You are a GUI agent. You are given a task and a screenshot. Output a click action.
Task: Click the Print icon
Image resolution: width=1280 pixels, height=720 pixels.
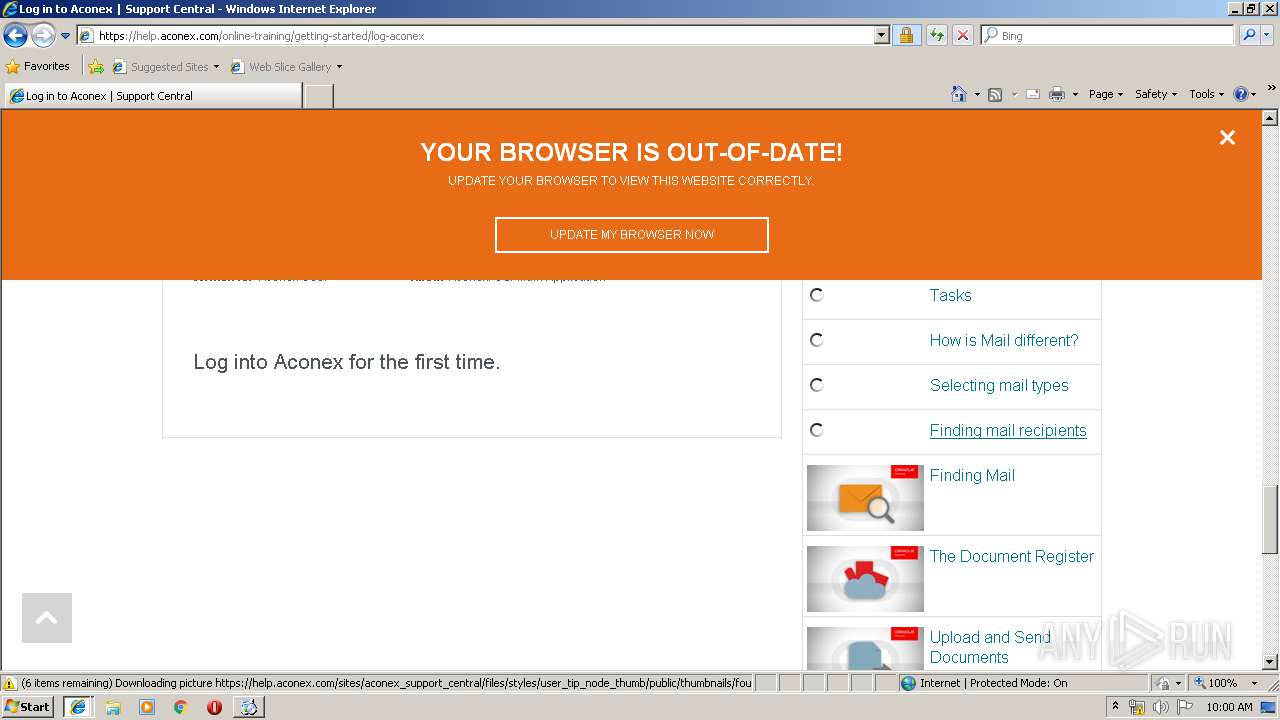(x=1056, y=94)
